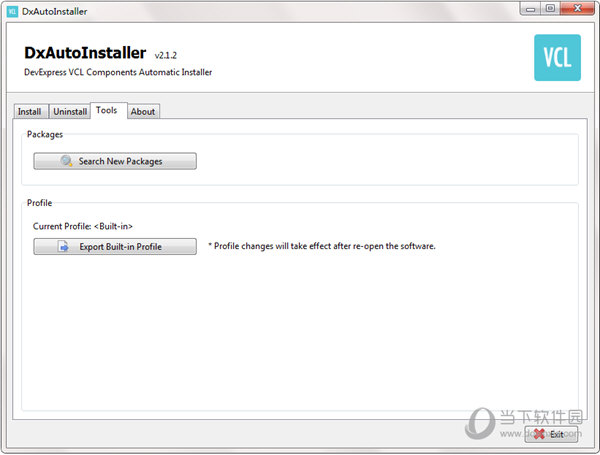Click the profile changes take effect note
The image size is (600, 455).
point(322,246)
